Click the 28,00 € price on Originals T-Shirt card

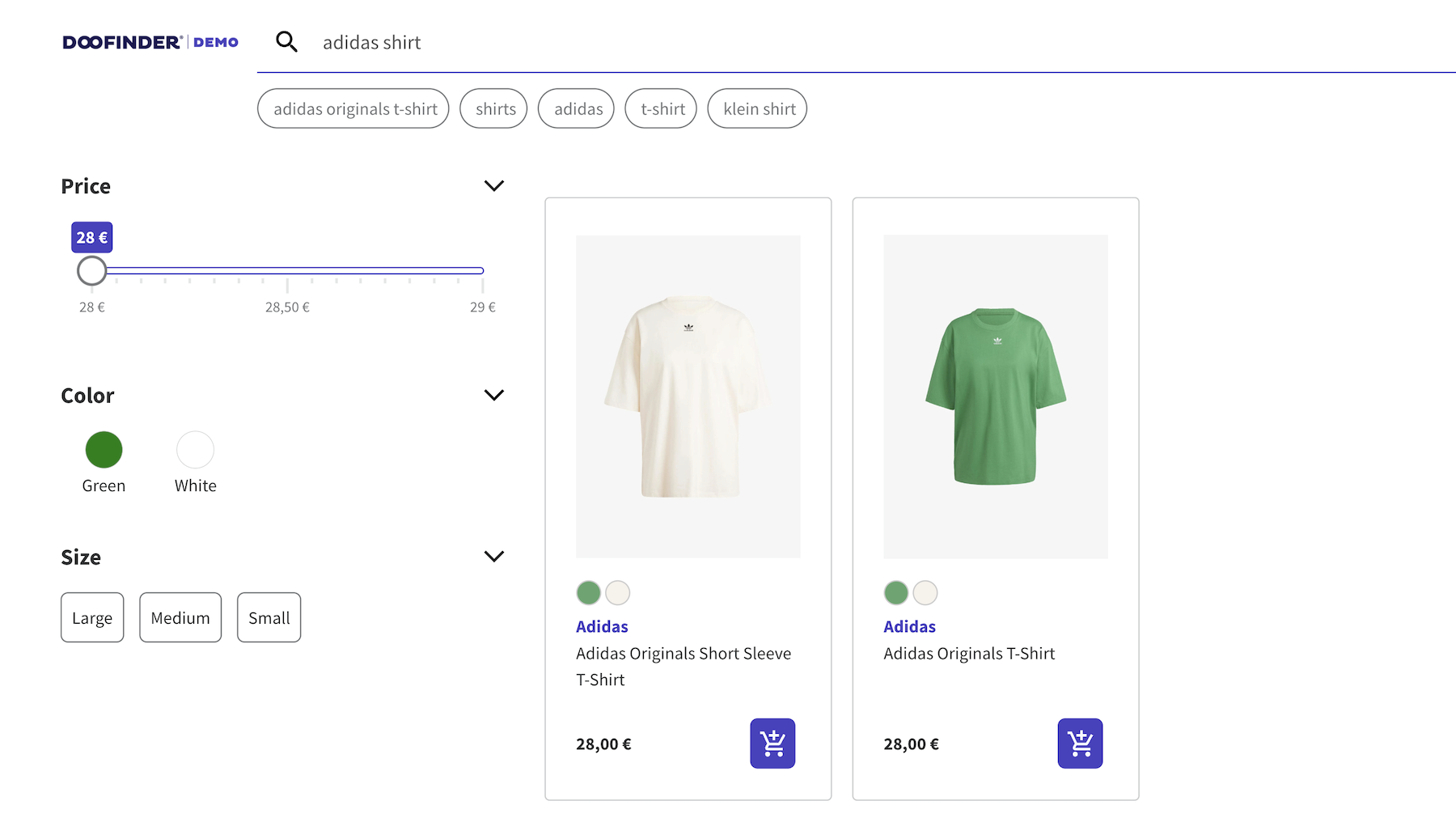[x=911, y=744]
